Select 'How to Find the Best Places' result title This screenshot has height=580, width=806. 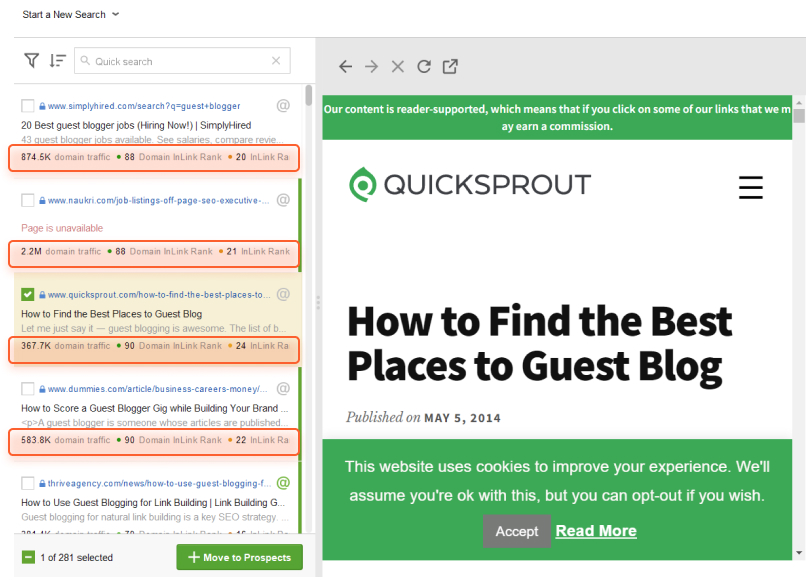(x=112, y=314)
